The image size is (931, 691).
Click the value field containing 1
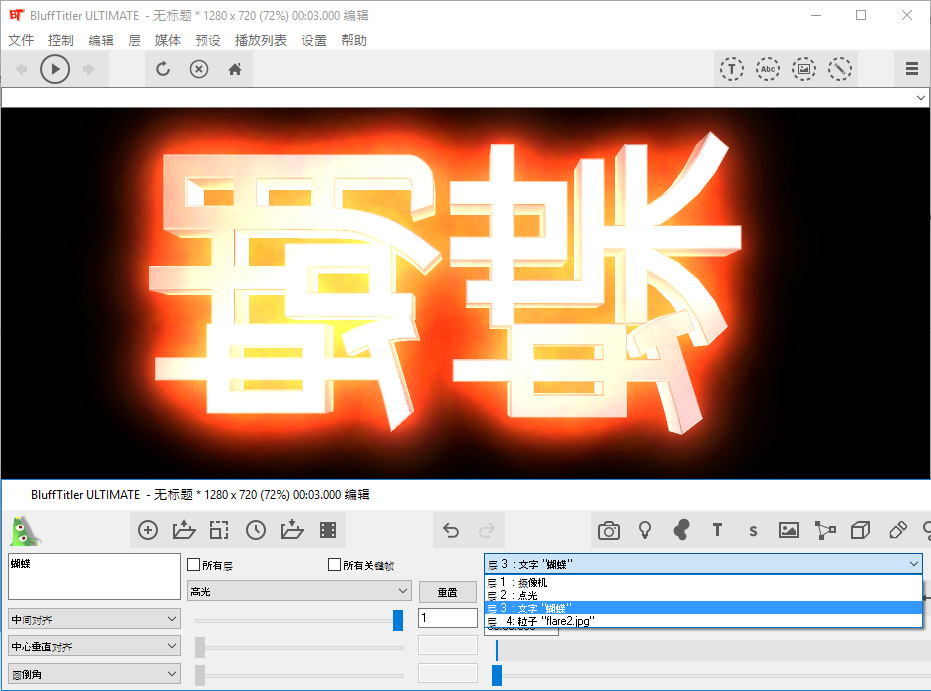pos(447,618)
